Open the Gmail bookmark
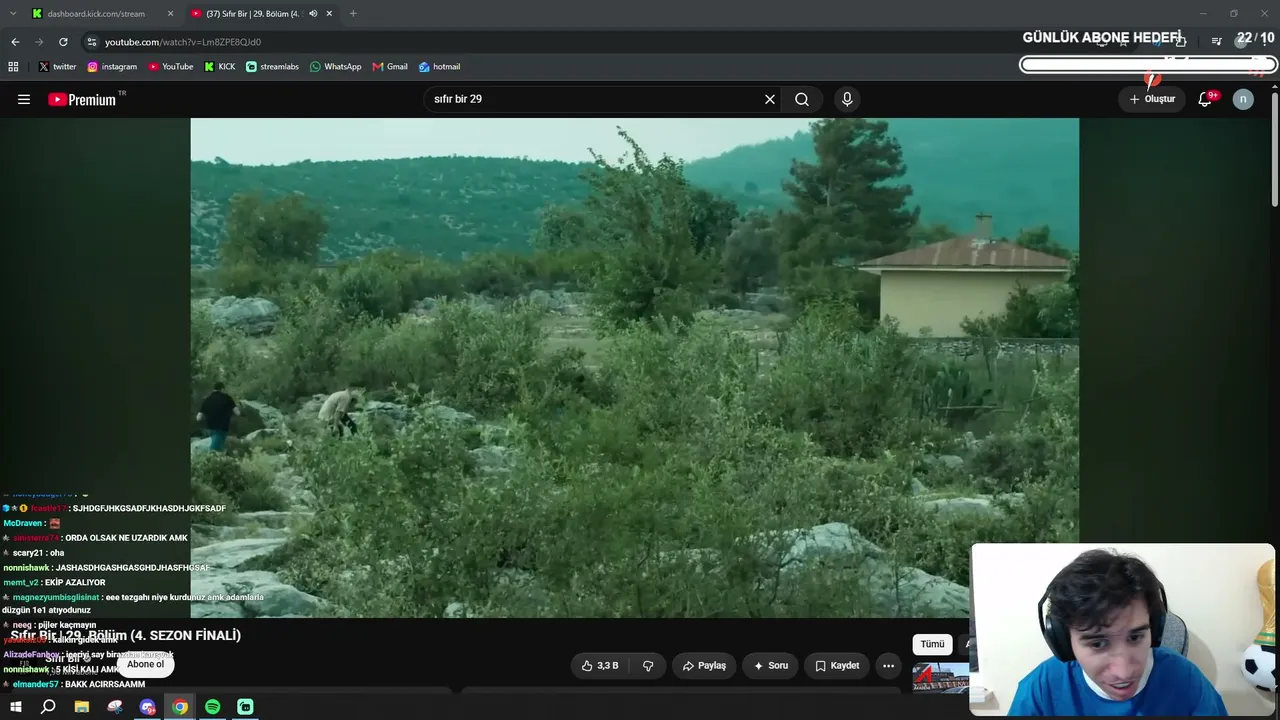Image resolution: width=1280 pixels, height=720 pixels. click(x=390, y=67)
